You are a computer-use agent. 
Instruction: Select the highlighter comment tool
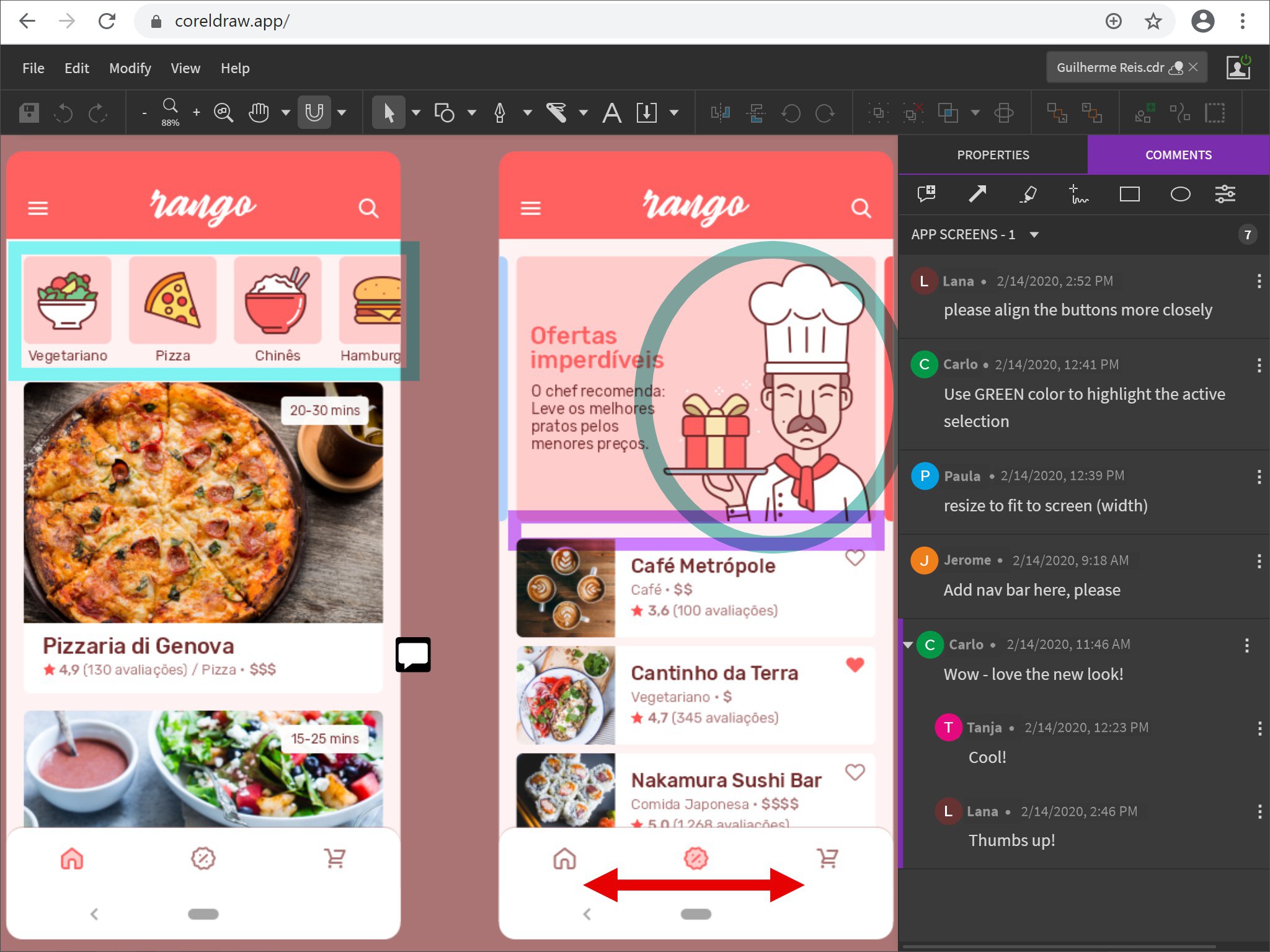(x=1028, y=195)
